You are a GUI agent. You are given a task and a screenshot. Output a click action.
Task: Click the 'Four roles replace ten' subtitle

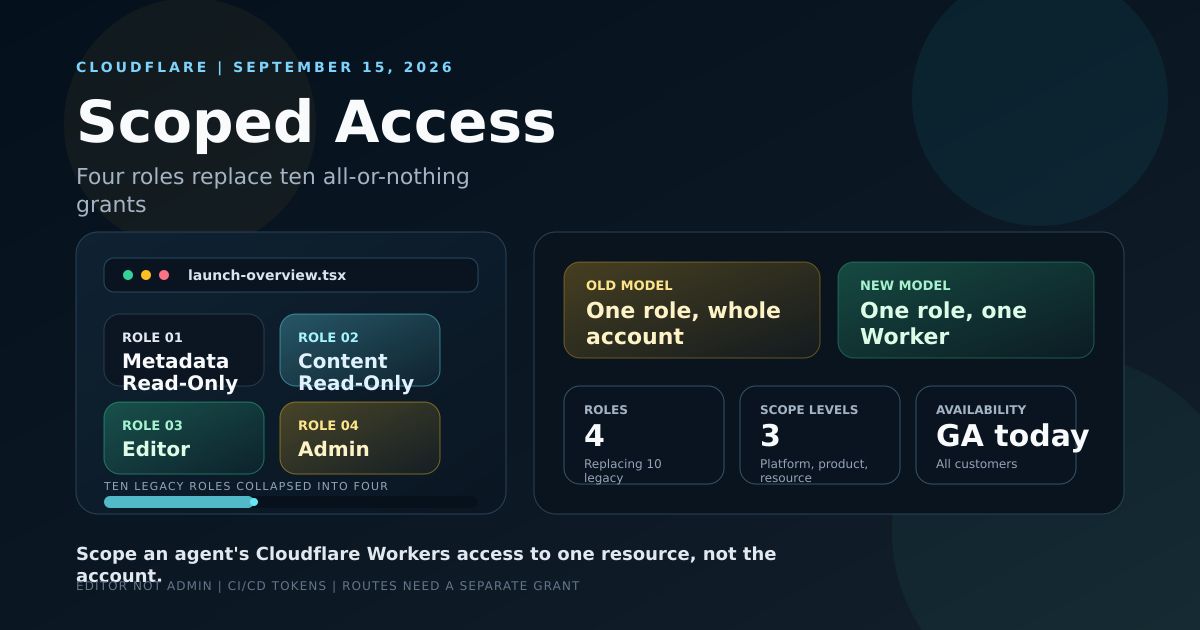coord(273,190)
